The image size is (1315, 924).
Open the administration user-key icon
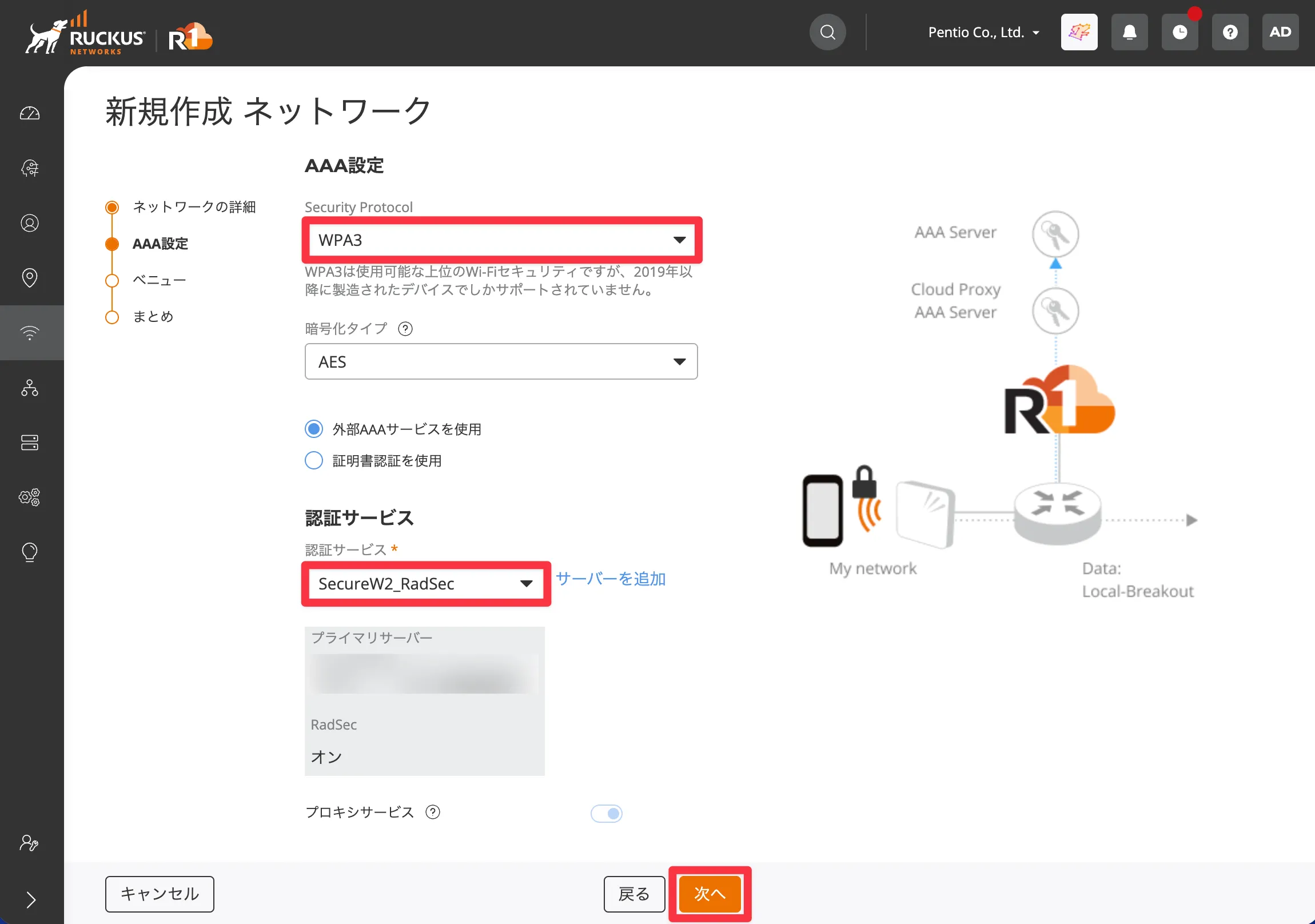29,843
